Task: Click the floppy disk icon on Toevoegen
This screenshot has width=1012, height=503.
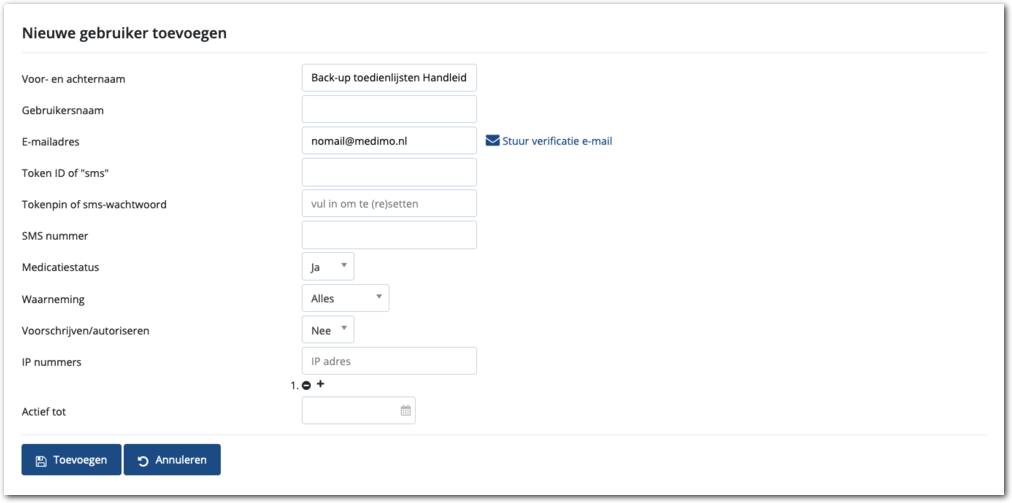Action: (x=41, y=461)
